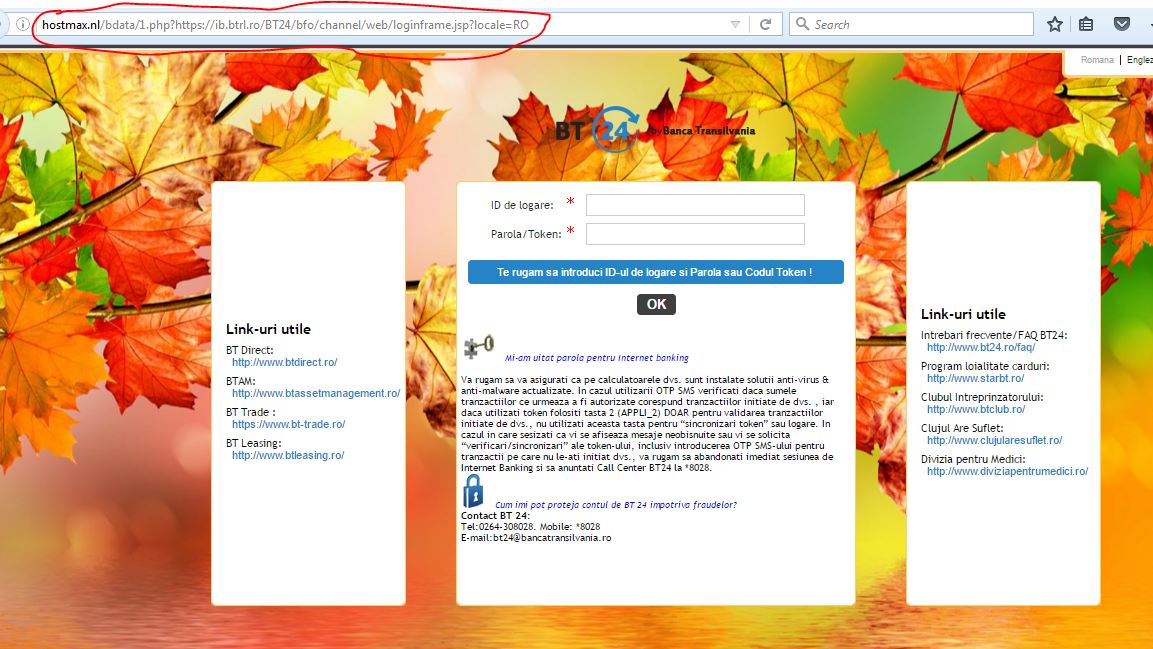The image size is (1153, 649).
Task: Click the blue login instruction banner
Action: (655, 272)
